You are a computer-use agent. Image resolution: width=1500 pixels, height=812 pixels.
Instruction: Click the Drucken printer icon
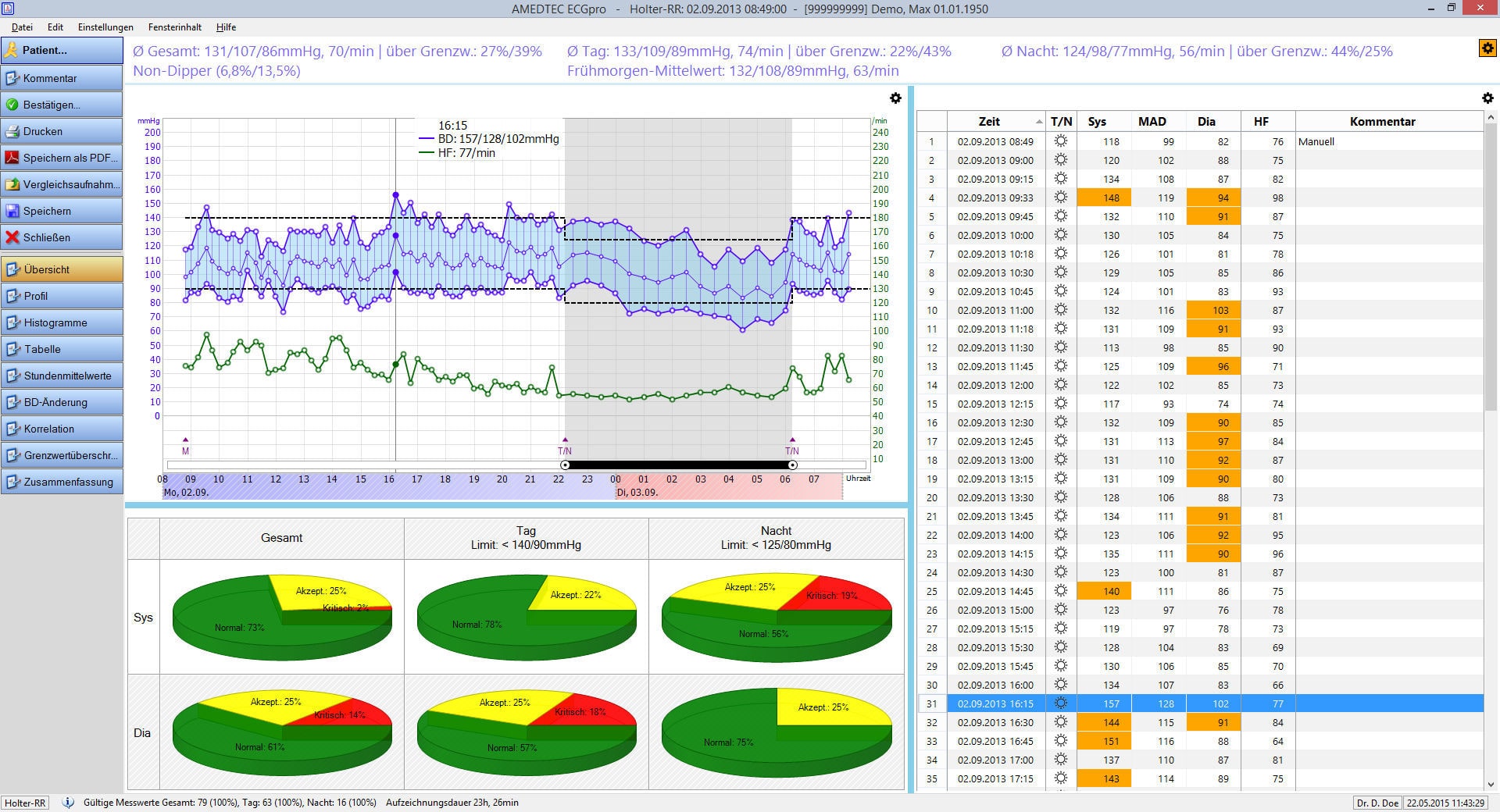click(12, 131)
